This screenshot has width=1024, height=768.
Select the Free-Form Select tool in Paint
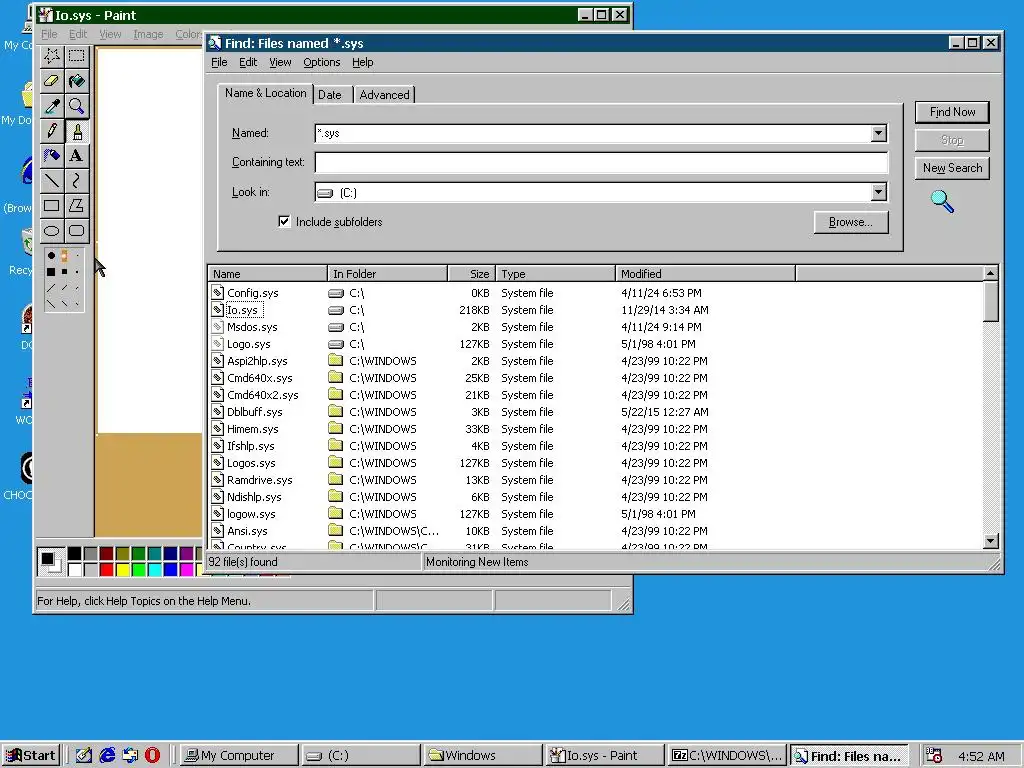pos(52,56)
